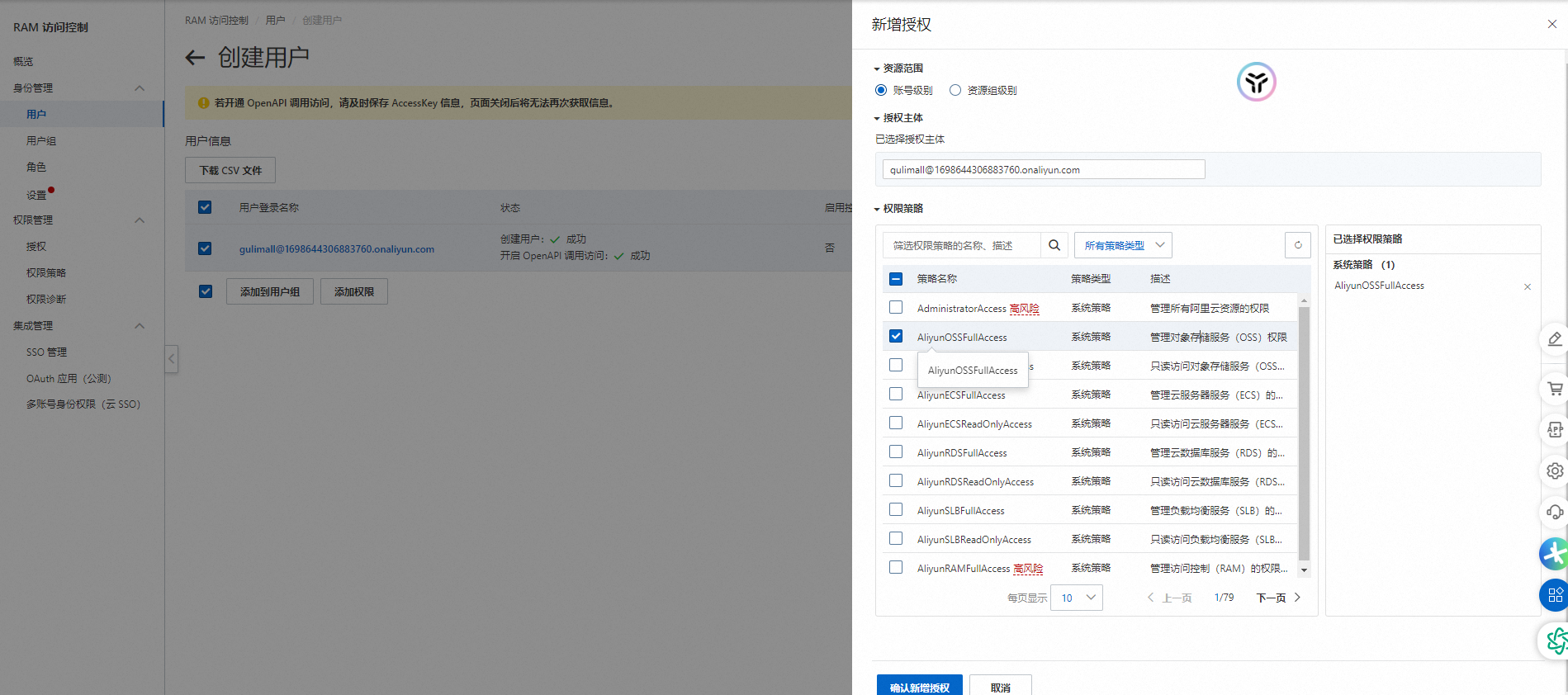The width and height of the screenshot is (1568, 695).
Task: Click the floating circular Y logo icon
Action: click(x=1256, y=82)
